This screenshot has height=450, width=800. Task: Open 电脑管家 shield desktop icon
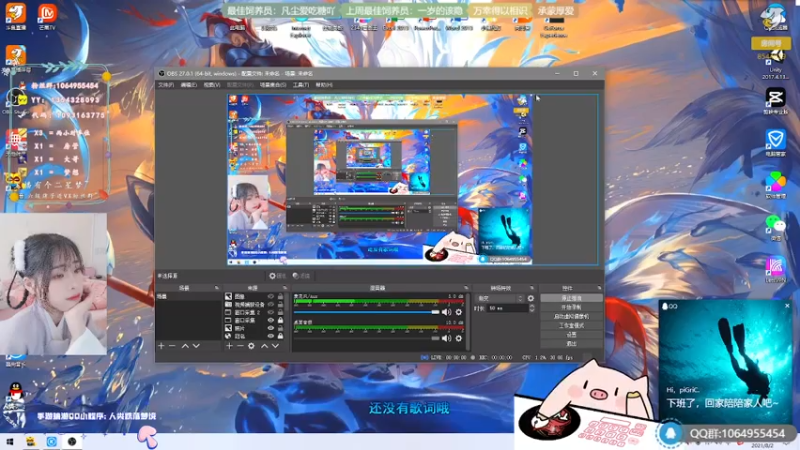tap(775, 142)
